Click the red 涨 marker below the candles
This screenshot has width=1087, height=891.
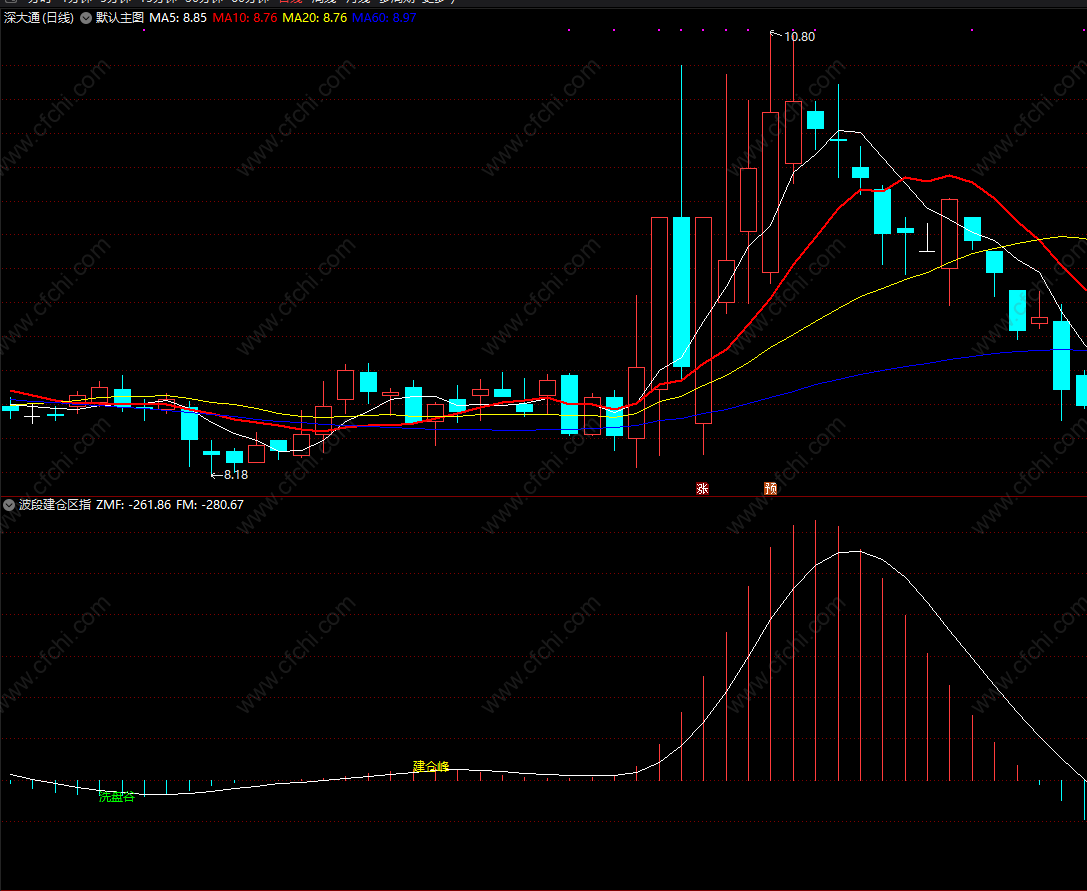coord(702,488)
